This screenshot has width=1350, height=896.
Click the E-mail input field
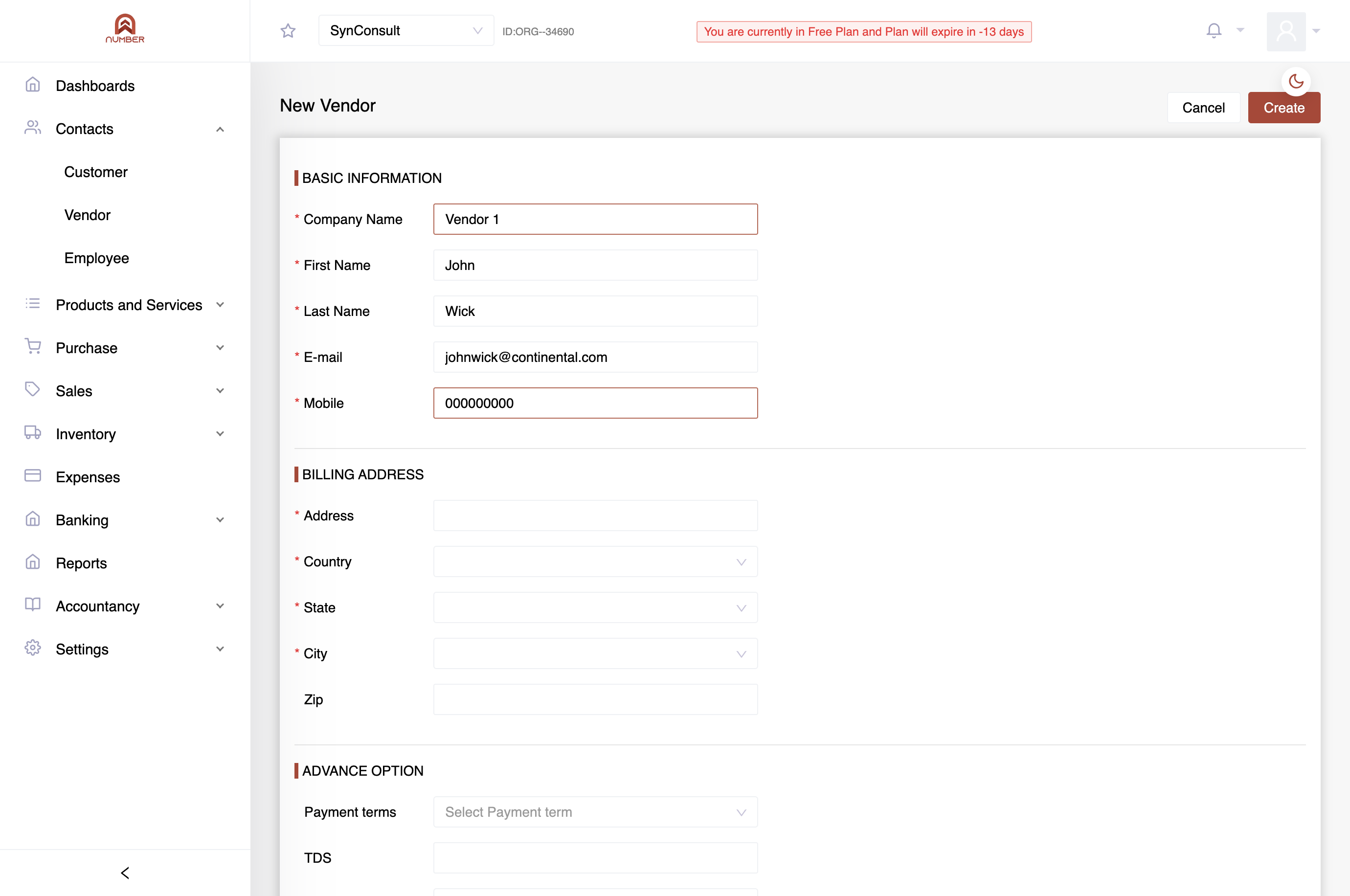595,357
